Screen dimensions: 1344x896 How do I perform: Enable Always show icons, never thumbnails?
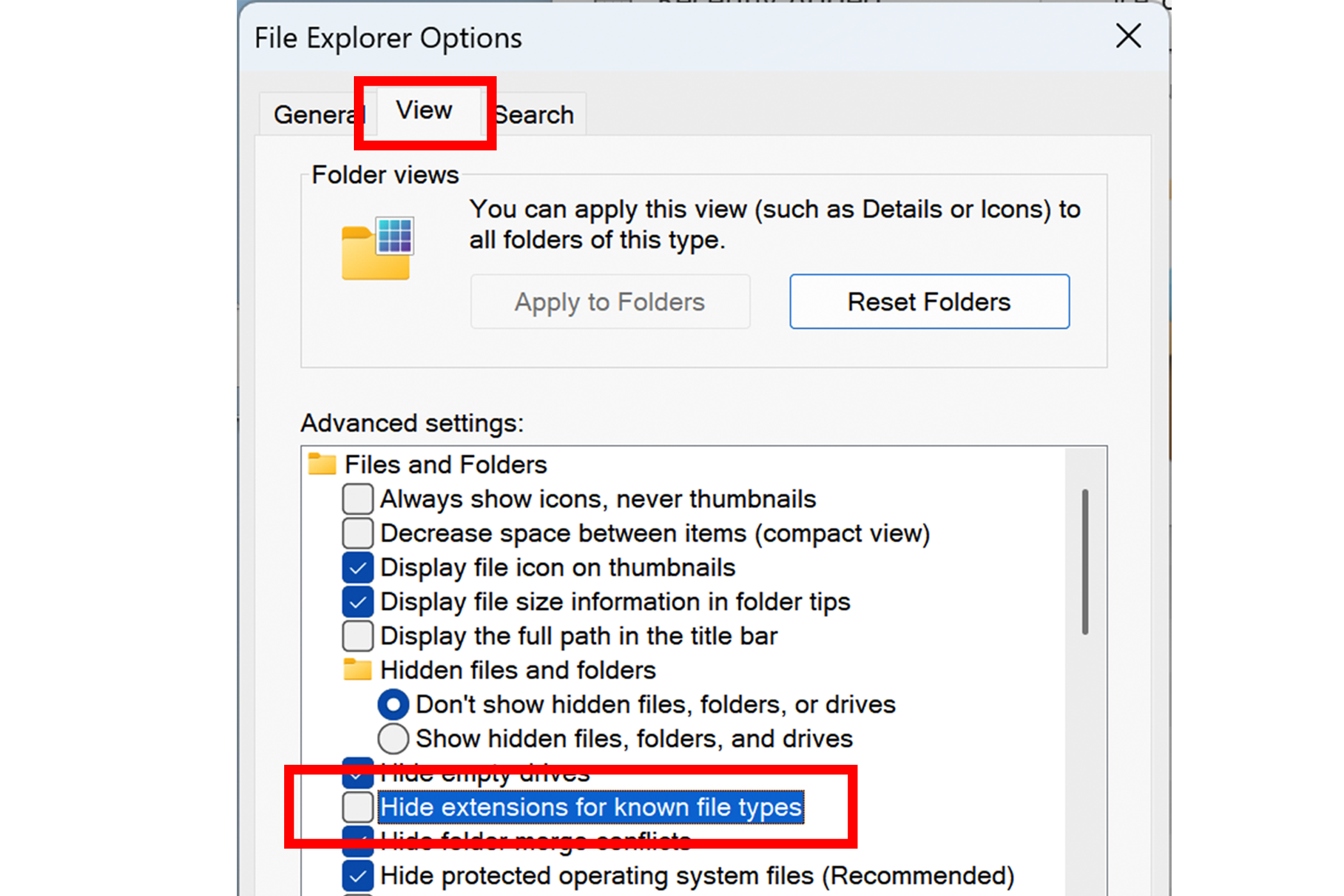[358, 499]
